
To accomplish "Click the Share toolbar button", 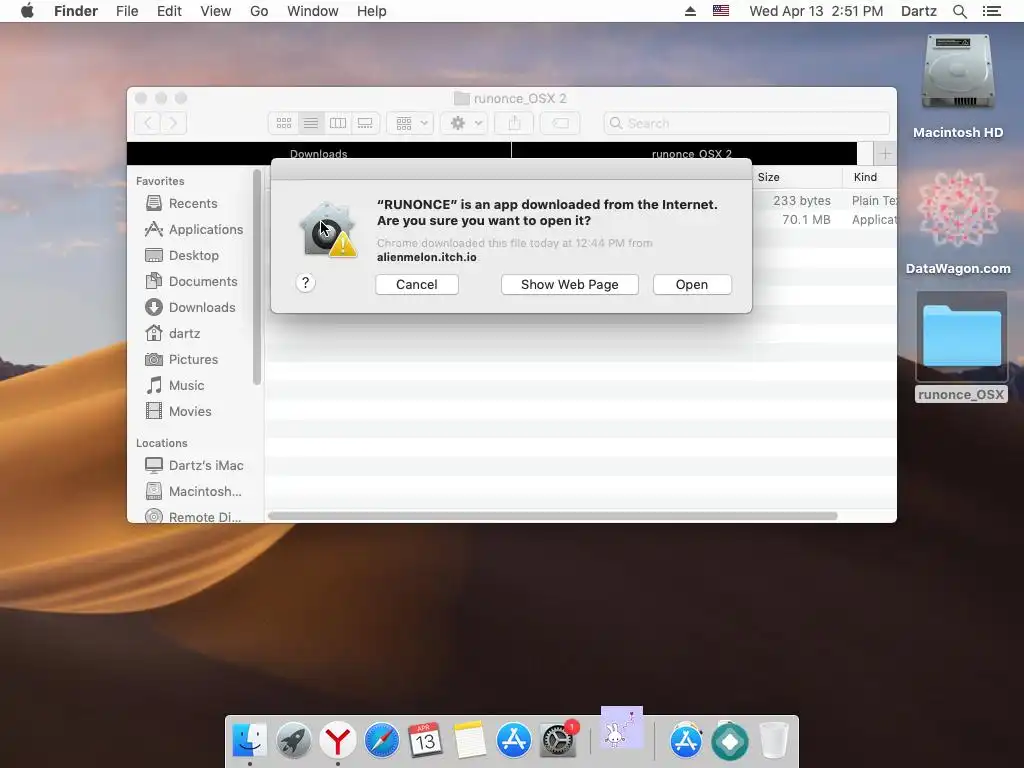I will pos(515,123).
